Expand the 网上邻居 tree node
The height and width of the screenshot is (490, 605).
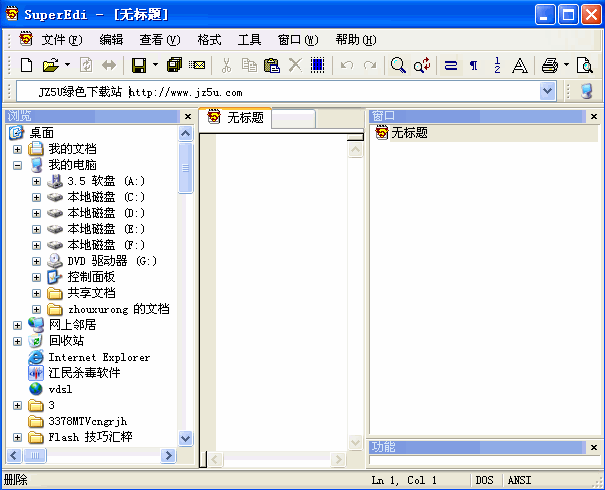[17, 325]
